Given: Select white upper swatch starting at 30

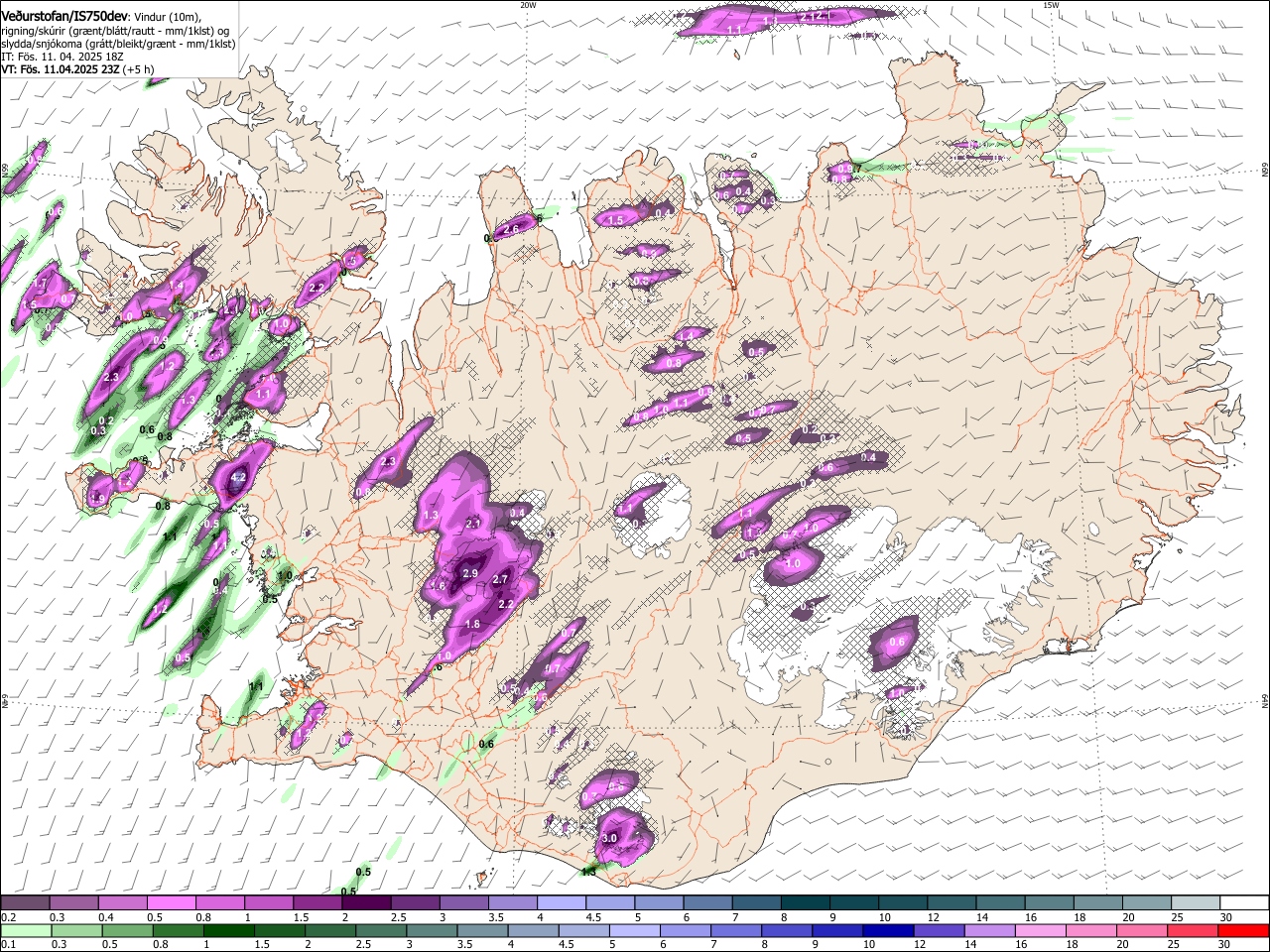Looking at the screenshot, I should [x=1245, y=903].
